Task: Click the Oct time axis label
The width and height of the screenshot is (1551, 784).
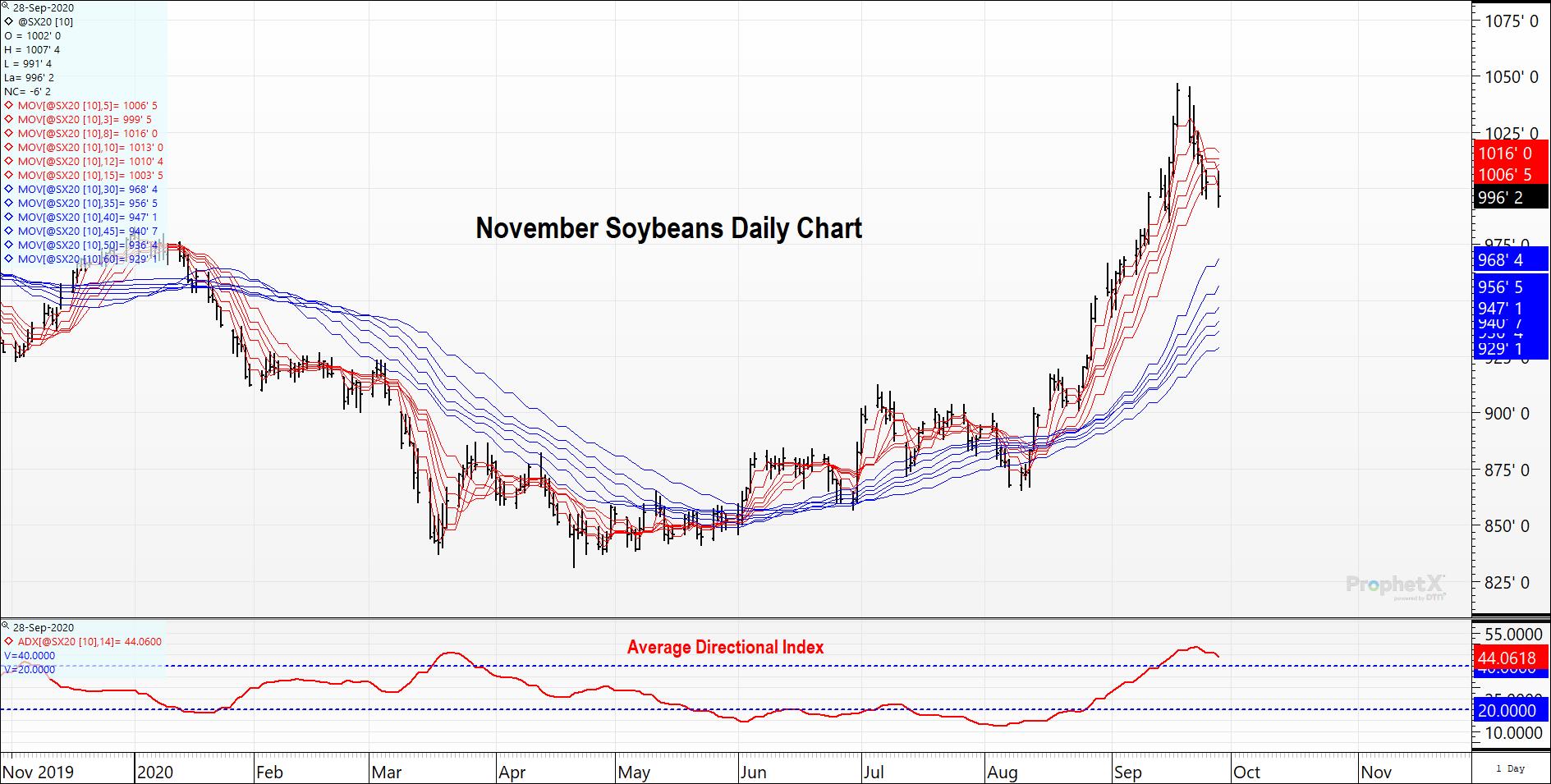Action: [1247, 773]
